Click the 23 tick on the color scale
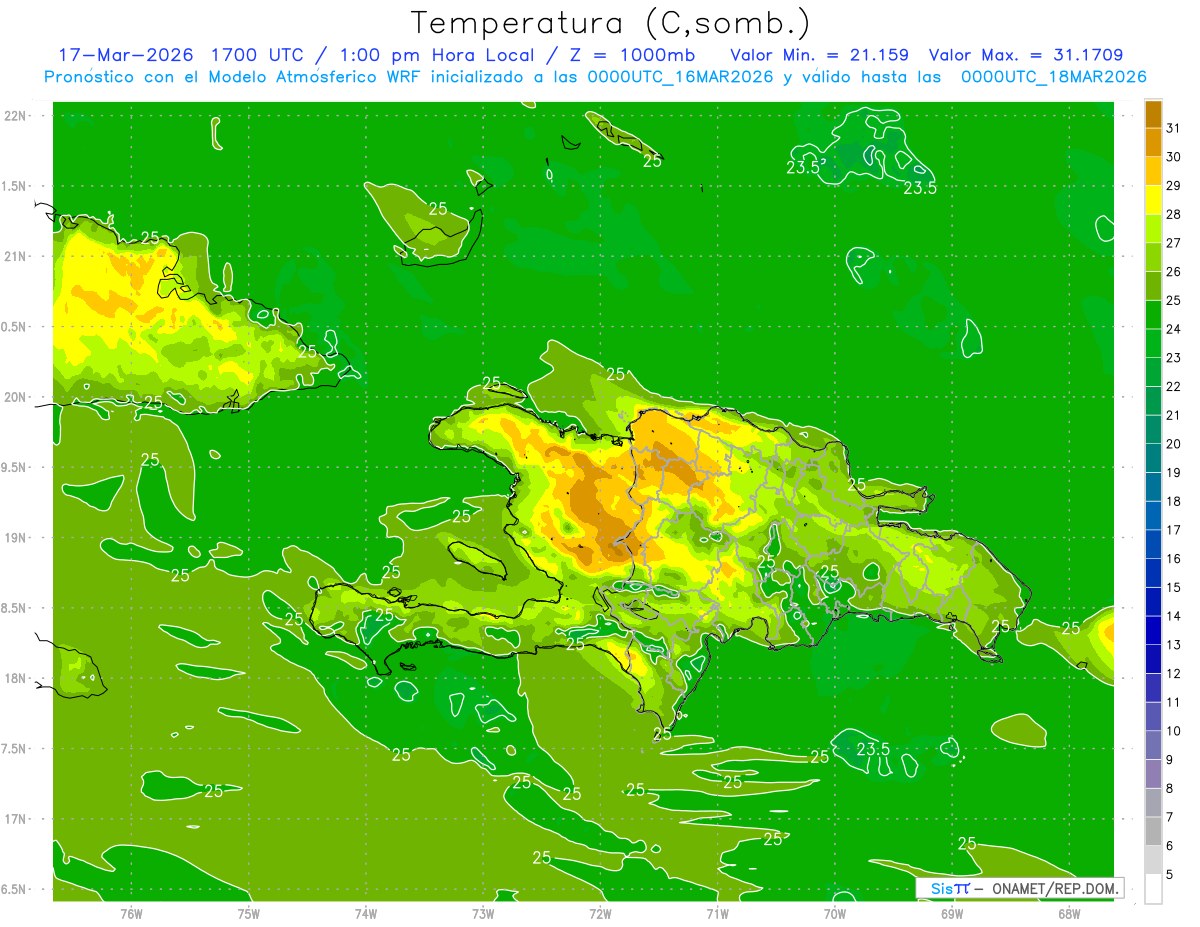Viewport: 1200px width, 927px height. pos(1173,358)
